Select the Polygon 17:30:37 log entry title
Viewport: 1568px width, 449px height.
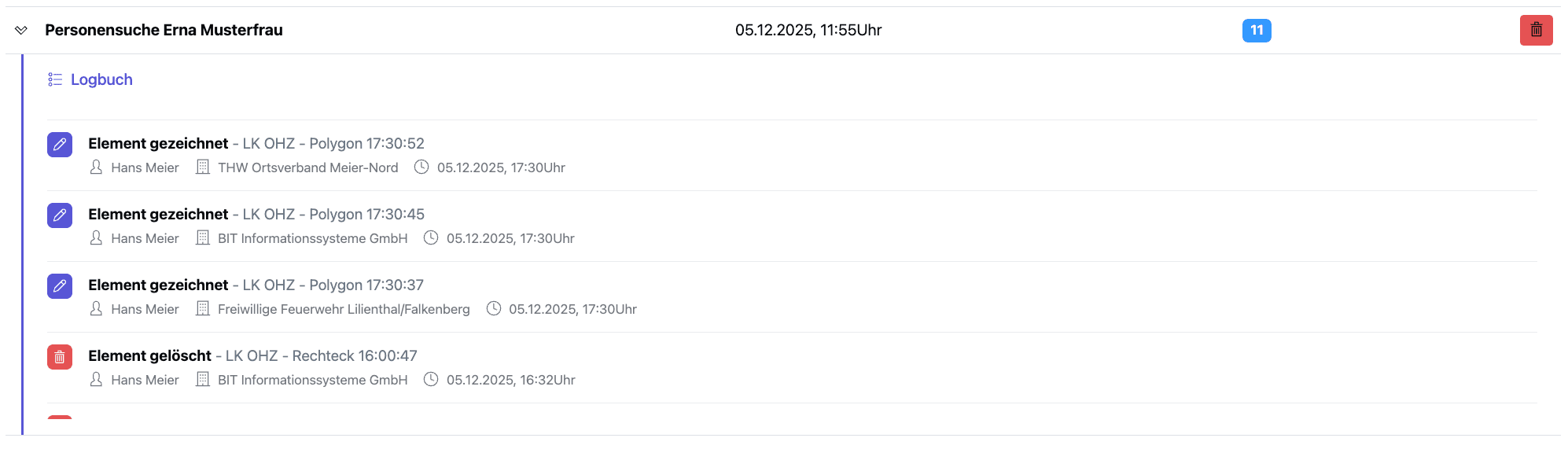tap(256, 285)
